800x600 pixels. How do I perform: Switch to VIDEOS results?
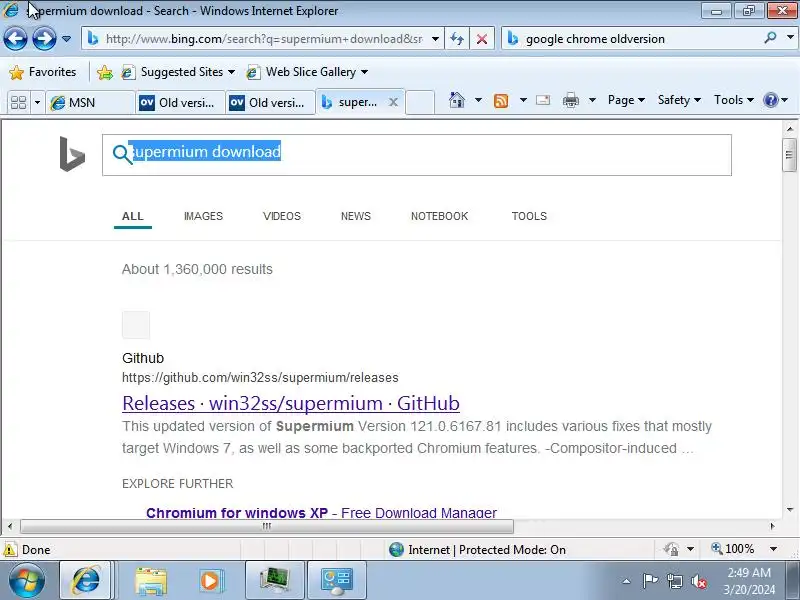(282, 216)
